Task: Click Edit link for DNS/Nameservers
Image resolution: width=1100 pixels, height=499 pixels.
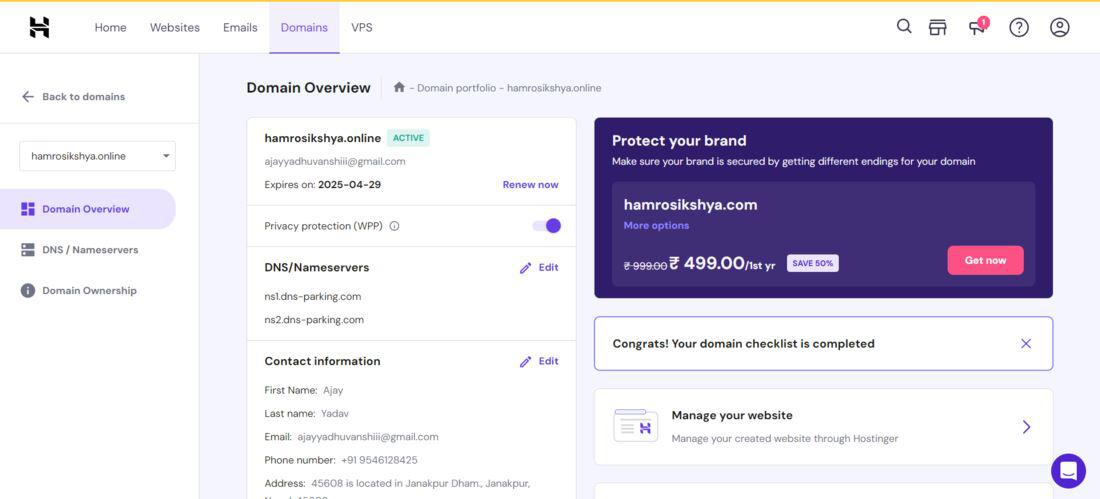Action: 549,267
